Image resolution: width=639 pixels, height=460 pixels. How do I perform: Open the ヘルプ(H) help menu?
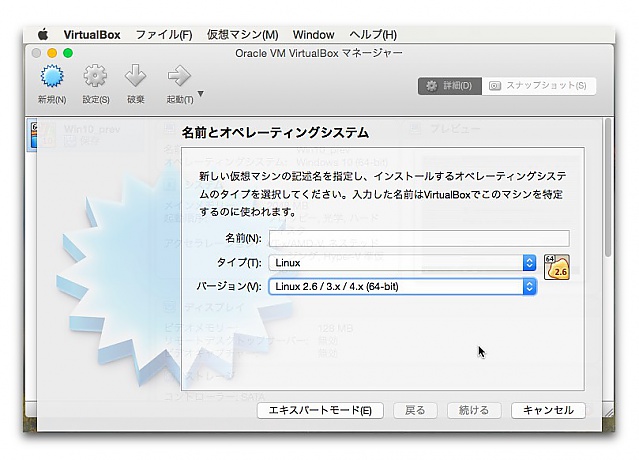pos(373,34)
